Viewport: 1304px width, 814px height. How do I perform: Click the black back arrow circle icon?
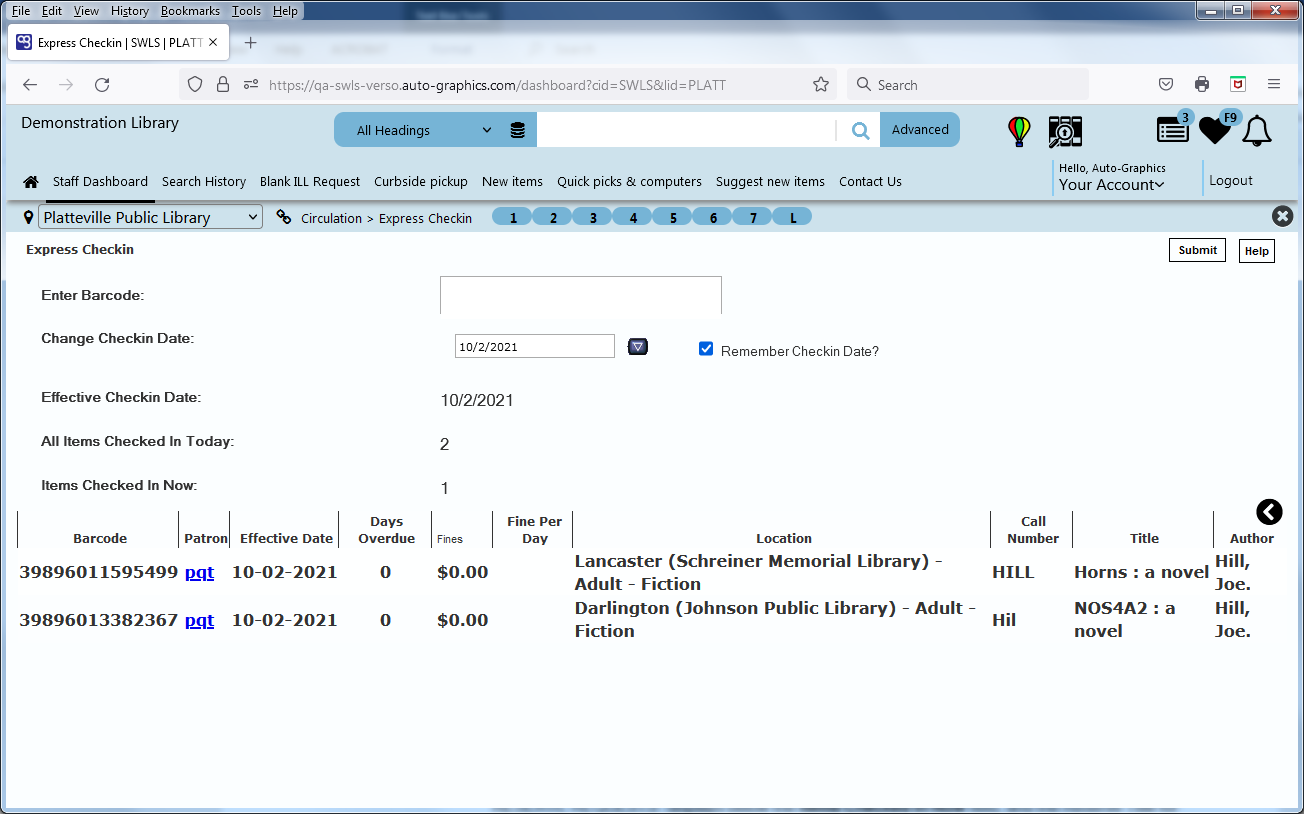1269,512
